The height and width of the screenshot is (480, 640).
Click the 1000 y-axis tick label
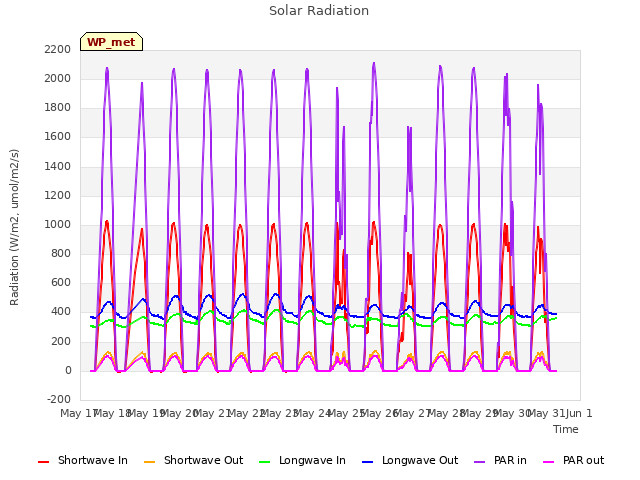pyautogui.click(x=58, y=224)
